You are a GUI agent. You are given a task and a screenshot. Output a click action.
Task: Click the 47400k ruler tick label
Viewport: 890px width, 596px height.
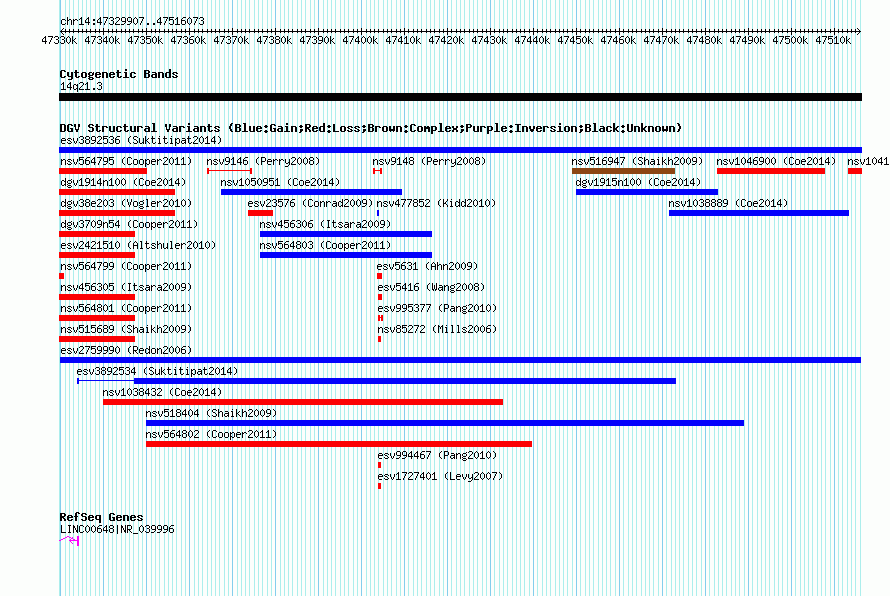360,40
